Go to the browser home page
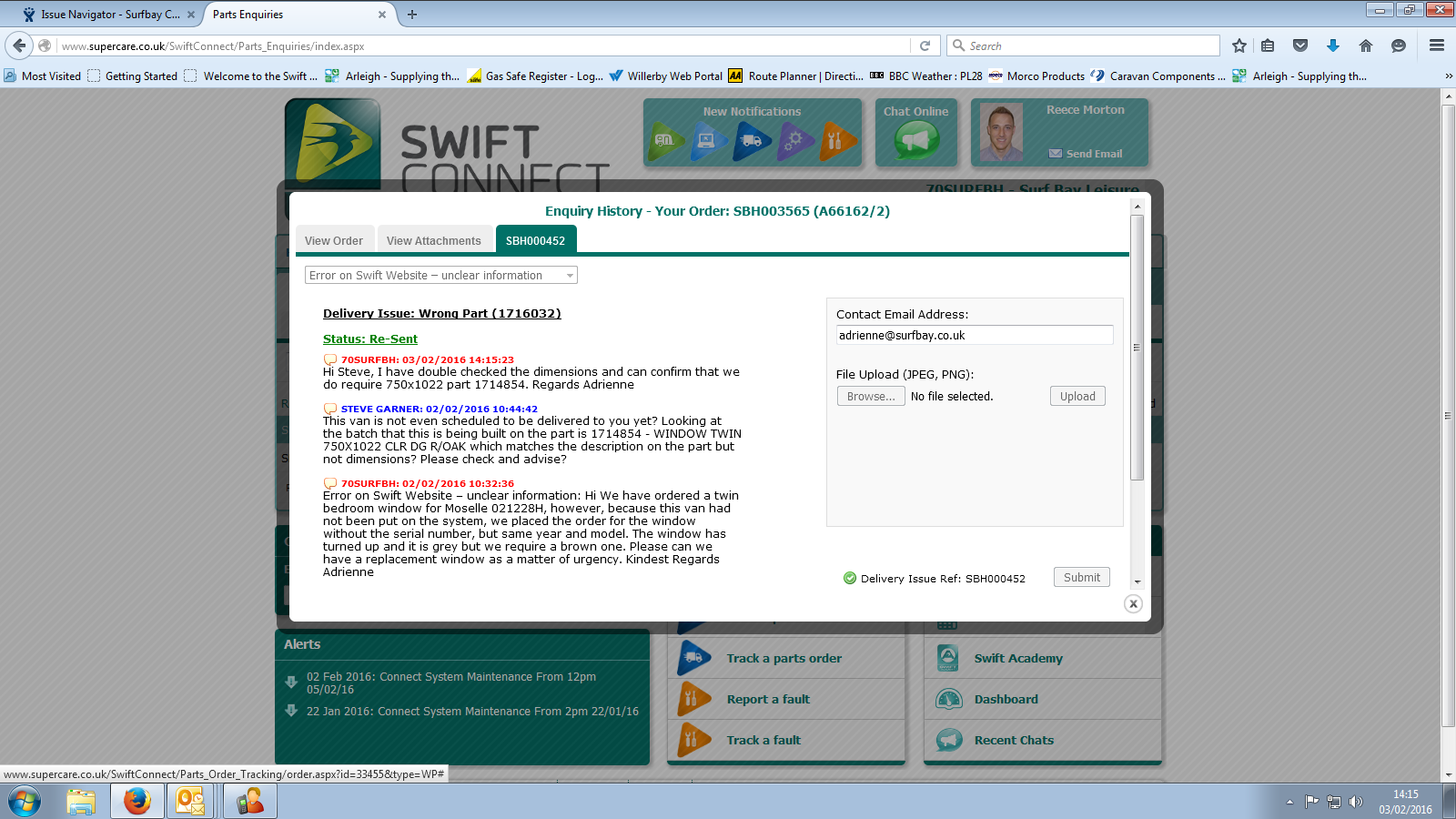Viewport: 1456px width, 819px height. tap(1366, 45)
